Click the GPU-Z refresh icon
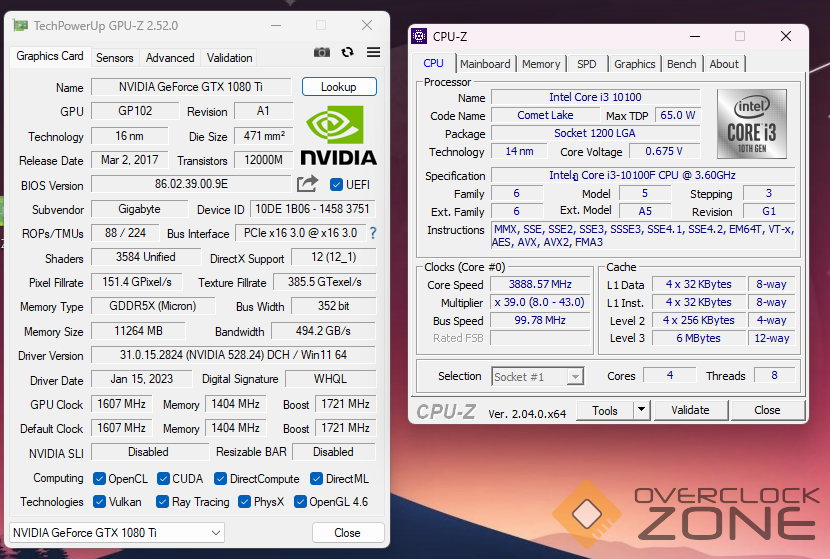The height and width of the screenshot is (559, 830). [x=347, y=52]
